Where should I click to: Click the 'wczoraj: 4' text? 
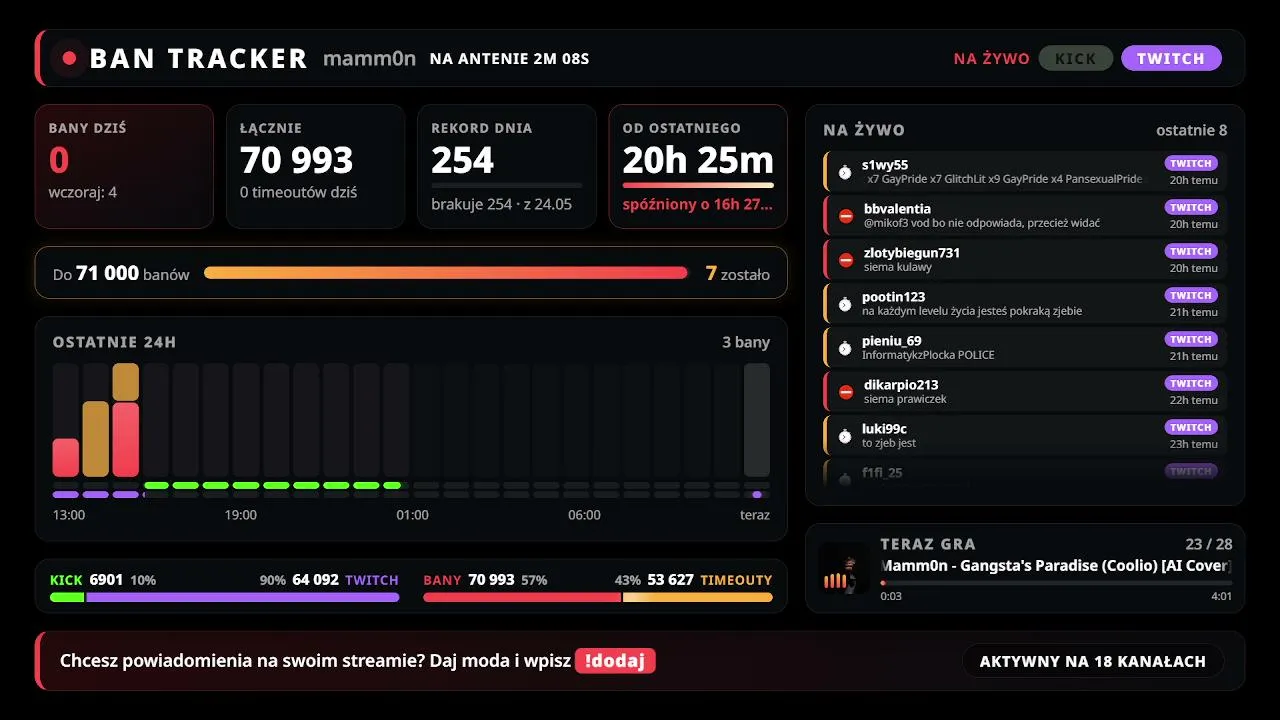(83, 192)
